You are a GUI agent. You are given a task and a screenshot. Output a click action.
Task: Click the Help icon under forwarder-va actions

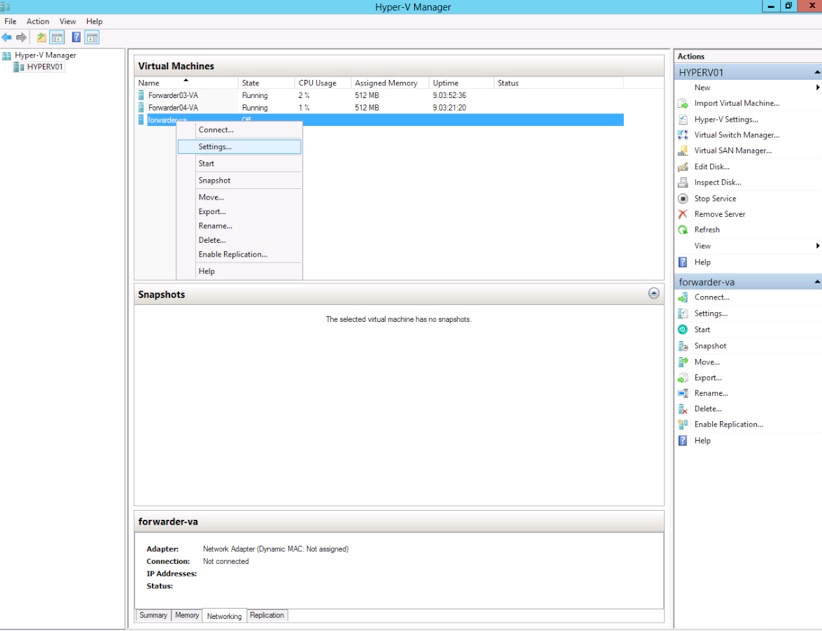point(683,441)
